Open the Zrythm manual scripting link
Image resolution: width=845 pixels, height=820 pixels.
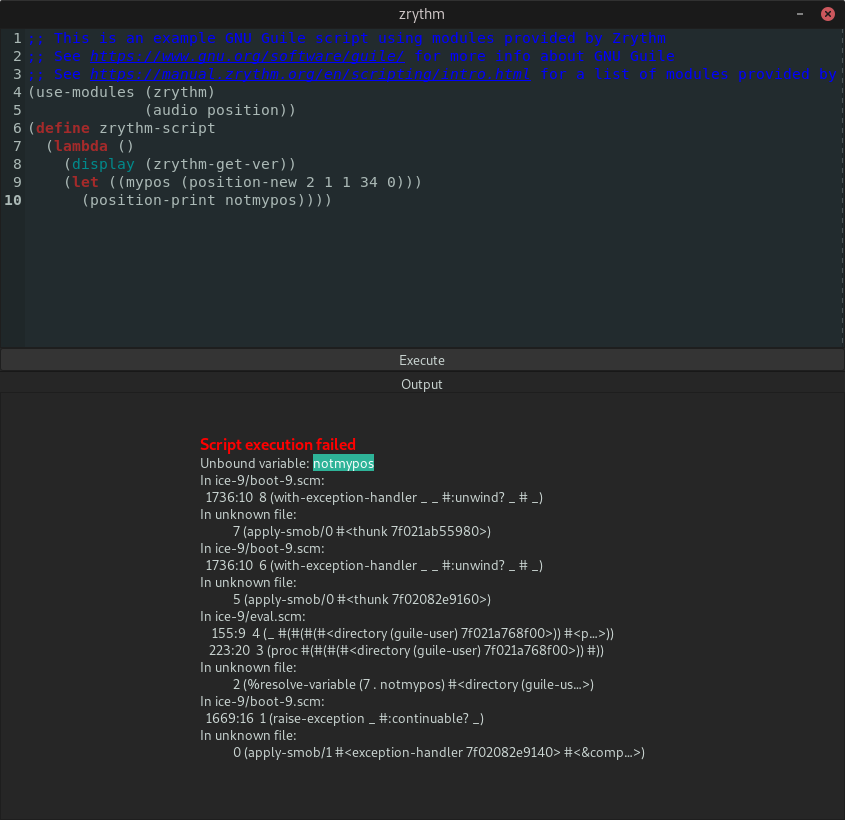(x=310, y=74)
